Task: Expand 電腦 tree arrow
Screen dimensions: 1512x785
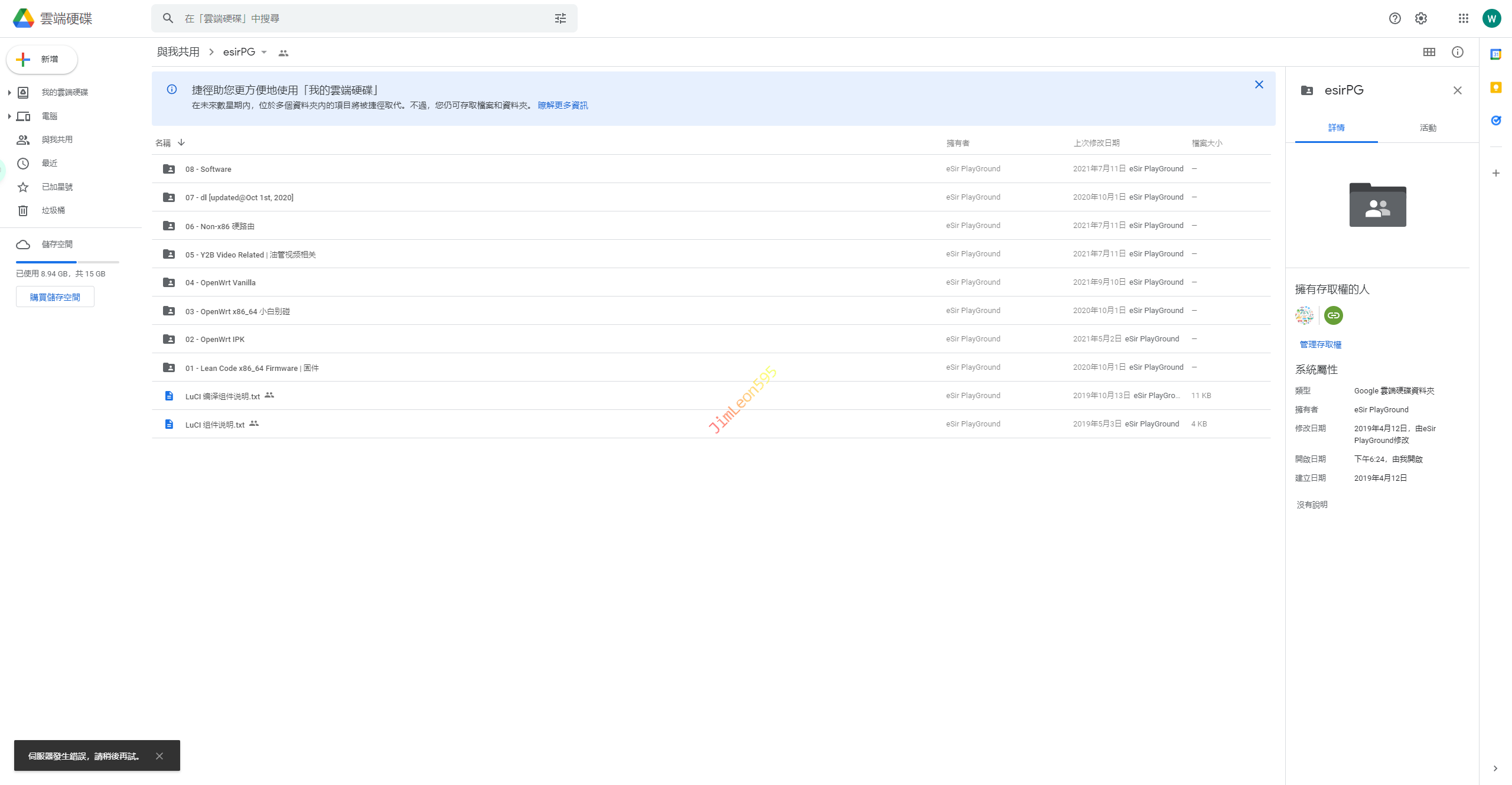Action: coord(9,116)
